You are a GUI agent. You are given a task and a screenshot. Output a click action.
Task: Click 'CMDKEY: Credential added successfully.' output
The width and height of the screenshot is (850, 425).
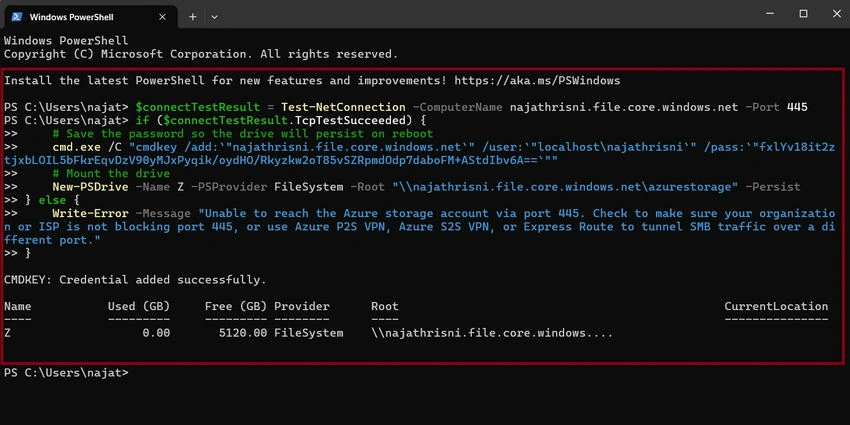136,280
